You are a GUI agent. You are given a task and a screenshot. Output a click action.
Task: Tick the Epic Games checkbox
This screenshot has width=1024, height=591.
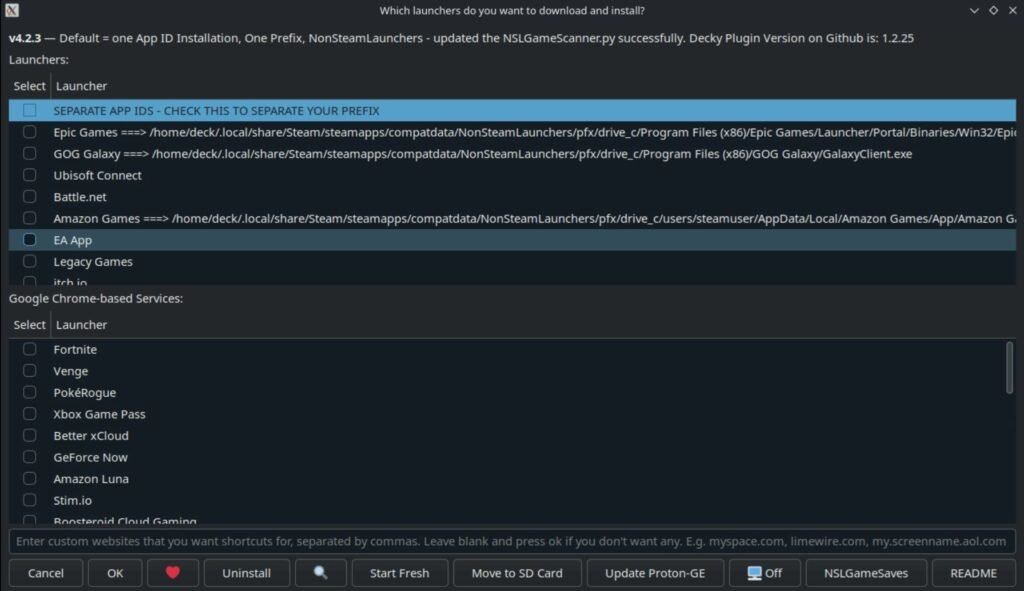(29, 132)
